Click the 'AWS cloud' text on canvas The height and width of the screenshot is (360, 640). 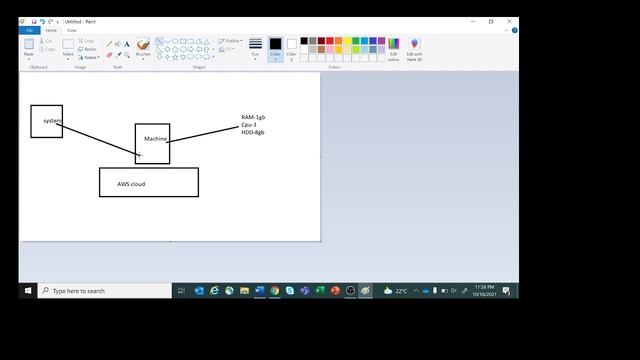[131, 184]
